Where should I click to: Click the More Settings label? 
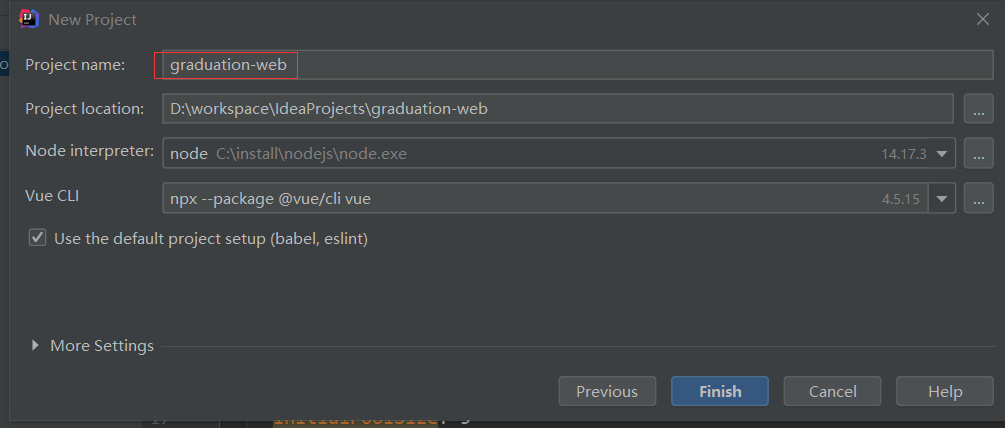(x=102, y=346)
